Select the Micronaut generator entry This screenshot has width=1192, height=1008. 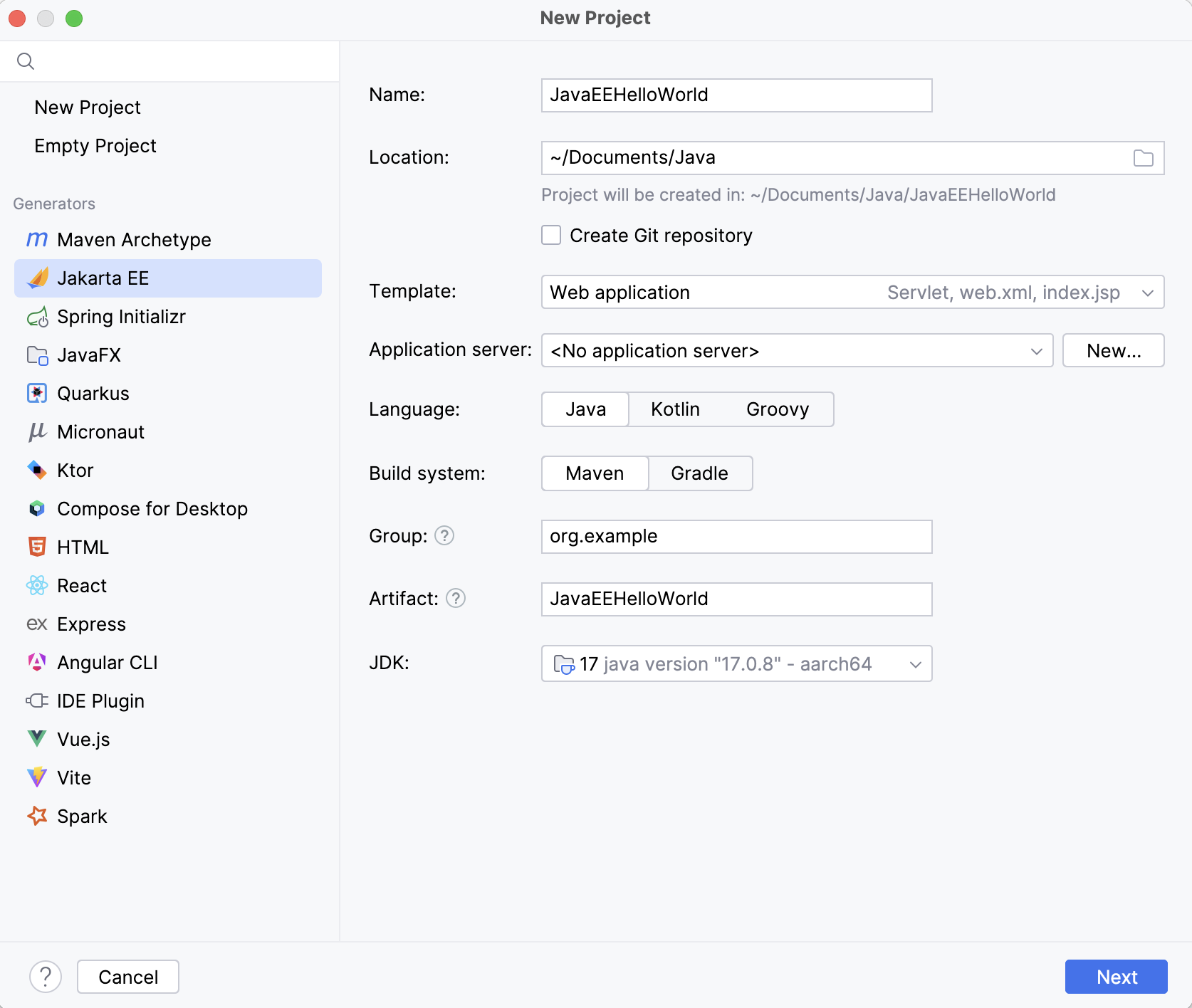(168, 432)
